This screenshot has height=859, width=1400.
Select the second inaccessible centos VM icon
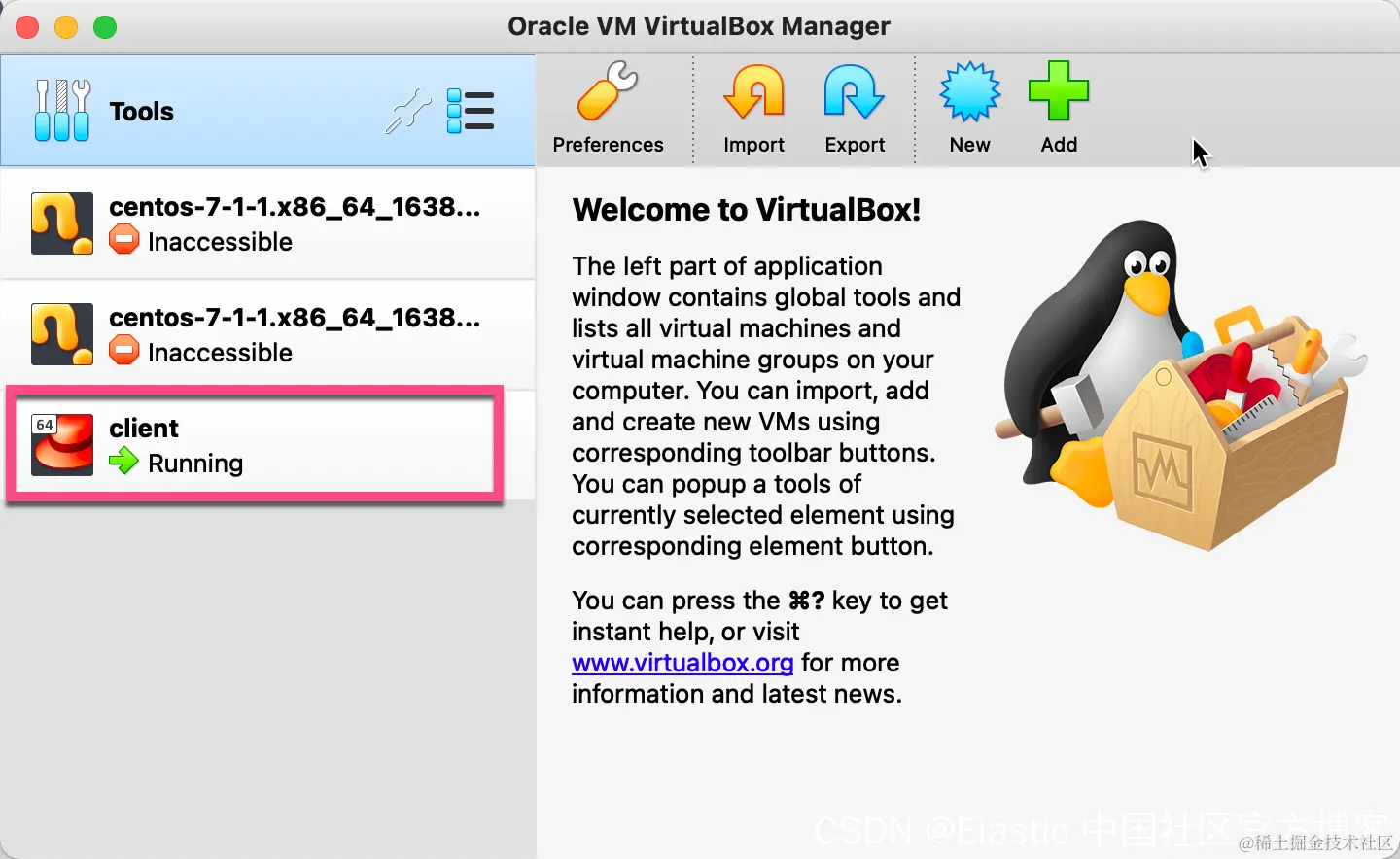[62, 334]
